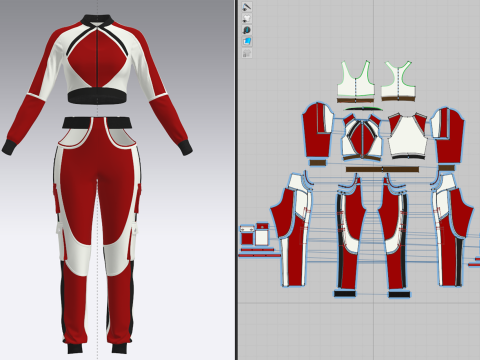This screenshot has height=360, width=480.
Task: Toggle the blue fabric texture surface icon
Action: click(x=247, y=41)
